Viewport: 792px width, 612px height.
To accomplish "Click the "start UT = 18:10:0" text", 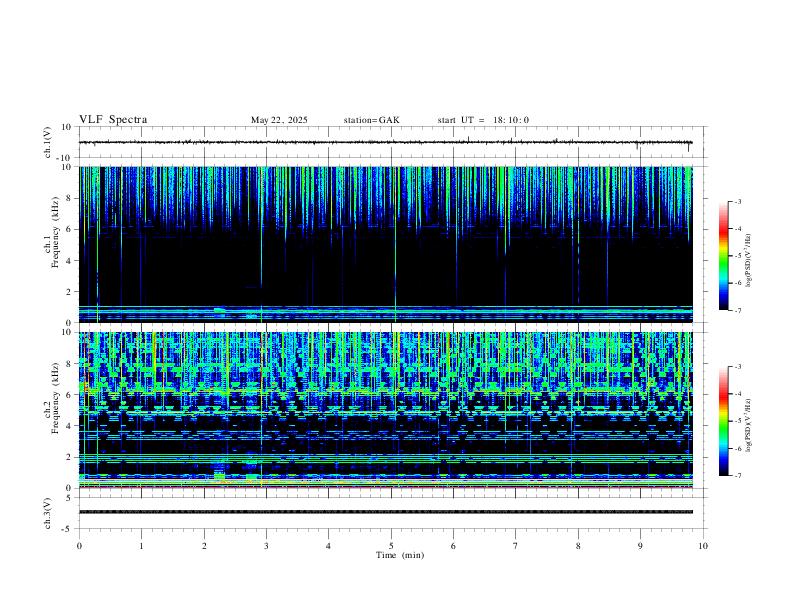I will pyautogui.click(x=483, y=120).
